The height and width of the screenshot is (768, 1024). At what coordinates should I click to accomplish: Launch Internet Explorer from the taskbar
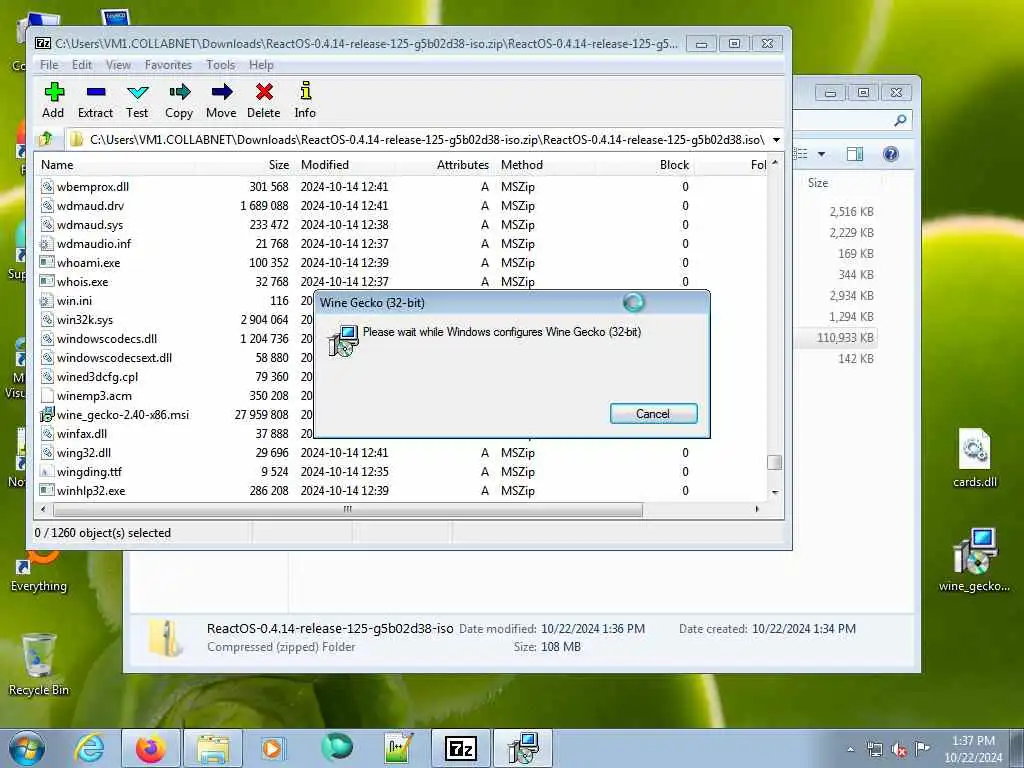coord(89,748)
